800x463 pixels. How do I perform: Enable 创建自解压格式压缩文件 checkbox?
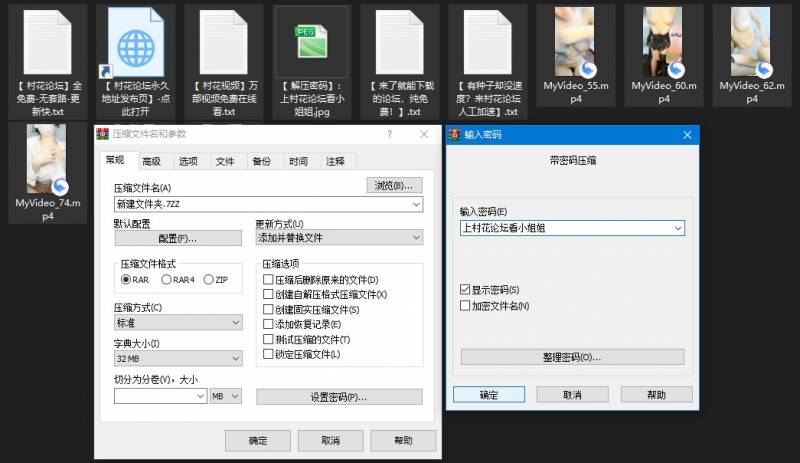pyautogui.click(x=268, y=294)
